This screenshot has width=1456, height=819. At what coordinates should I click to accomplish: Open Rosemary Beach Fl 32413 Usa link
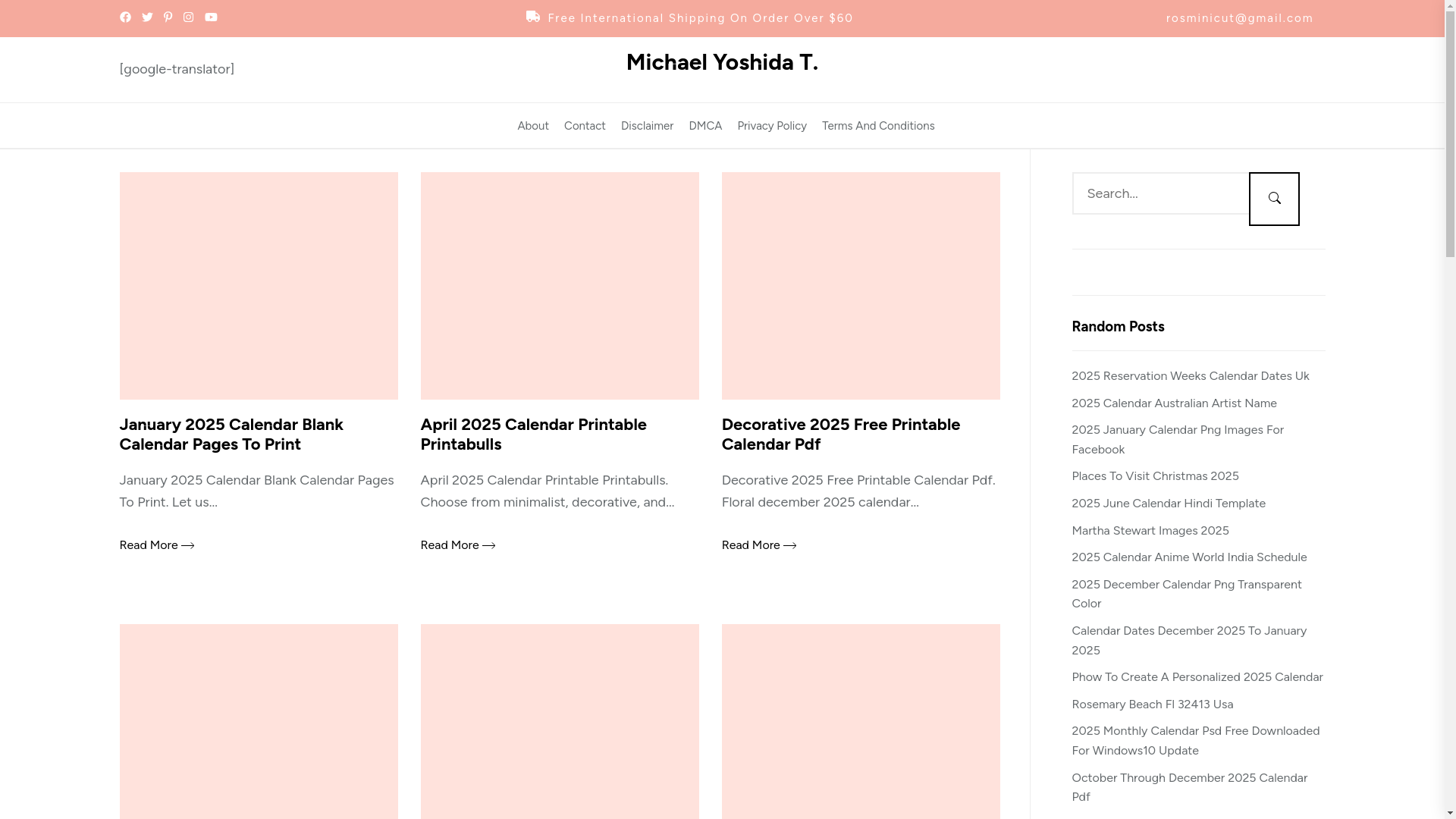coord(1153,704)
